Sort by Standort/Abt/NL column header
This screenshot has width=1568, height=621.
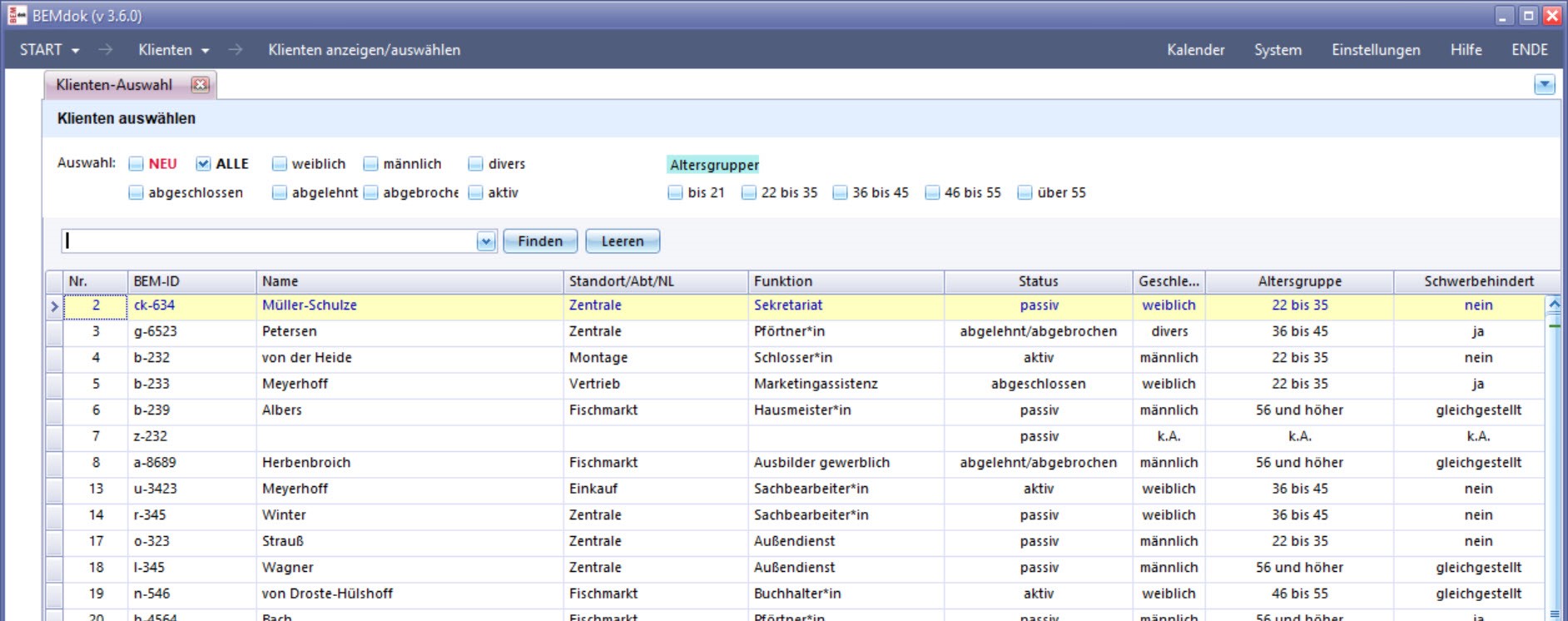coord(656,281)
